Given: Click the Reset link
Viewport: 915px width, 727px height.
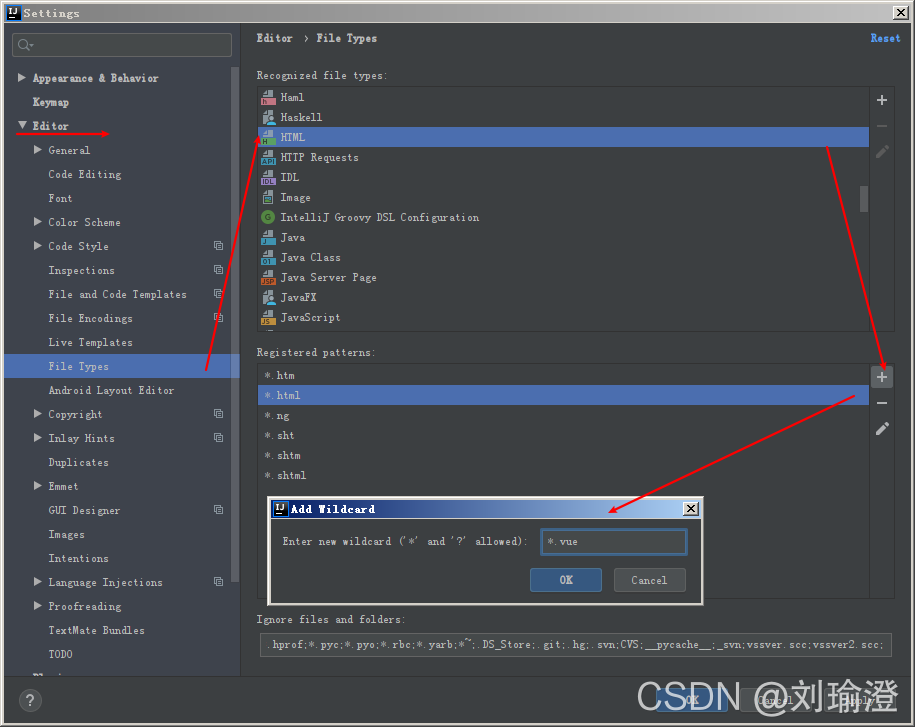Looking at the screenshot, I should 885,38.
